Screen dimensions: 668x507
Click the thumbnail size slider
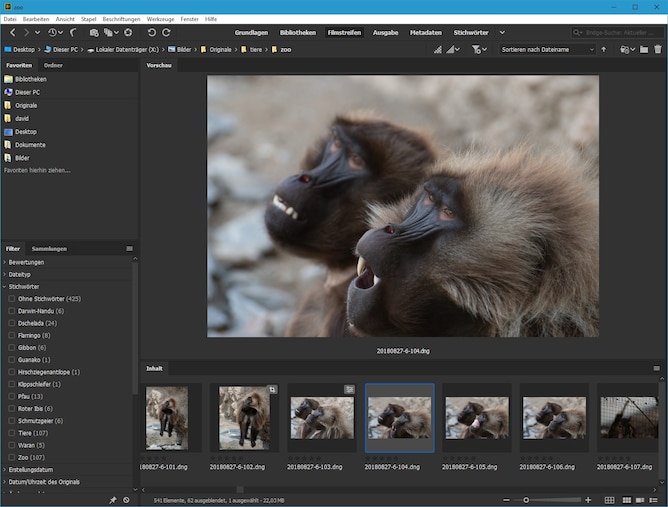pos(528,499)
